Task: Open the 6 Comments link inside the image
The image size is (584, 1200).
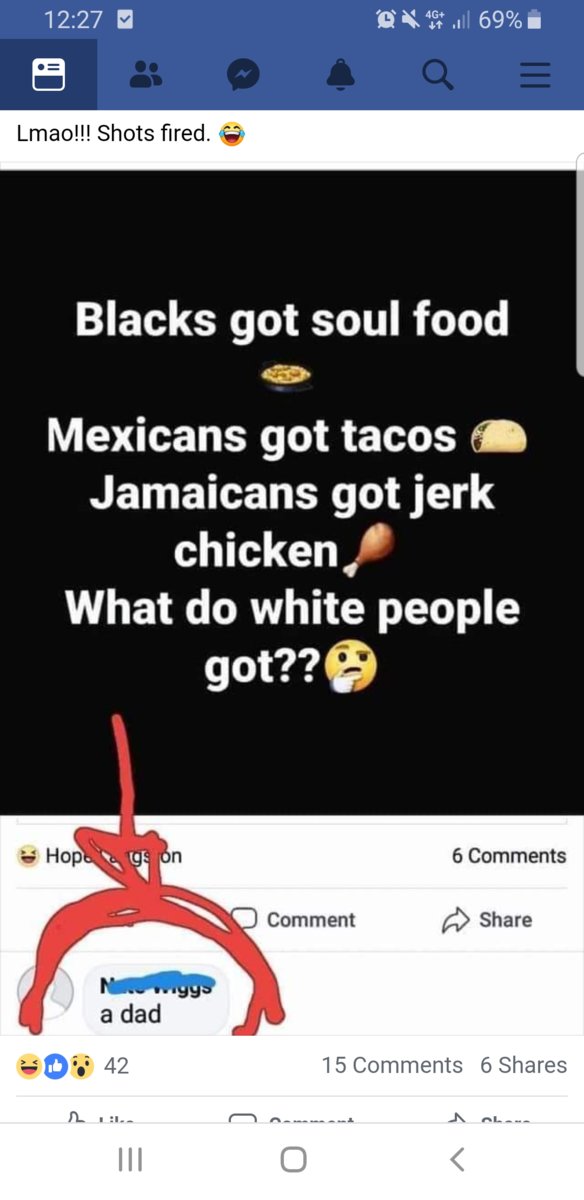Action: 508,856
